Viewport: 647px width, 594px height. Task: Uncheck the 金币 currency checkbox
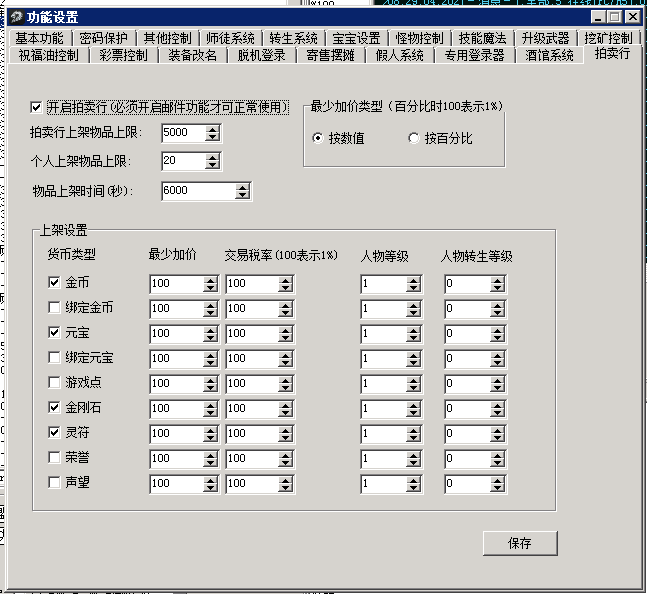pyautogui.click(x=54, y=283)
